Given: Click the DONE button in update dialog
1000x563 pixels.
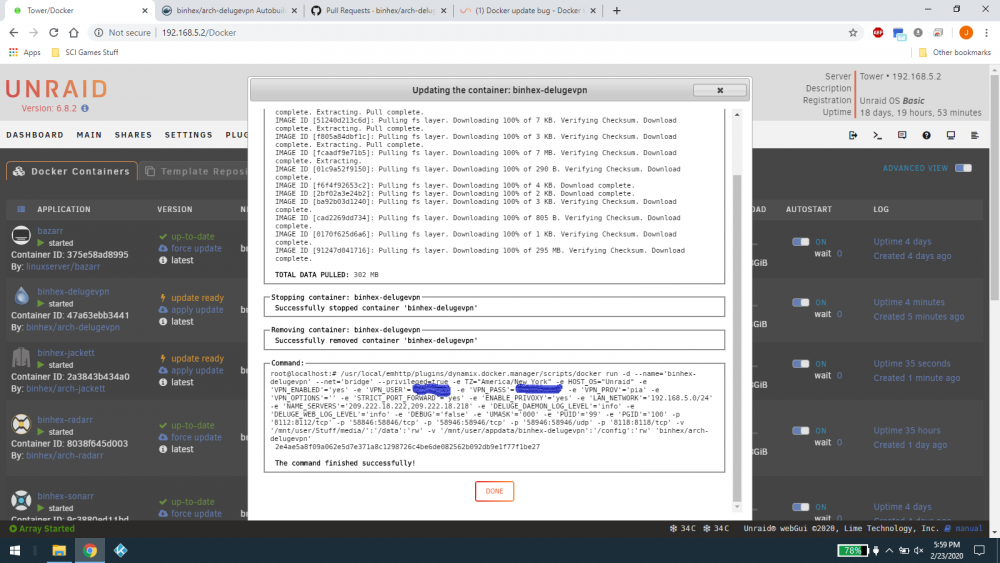Looking at the screenshot, I should [x=494, y=491].
